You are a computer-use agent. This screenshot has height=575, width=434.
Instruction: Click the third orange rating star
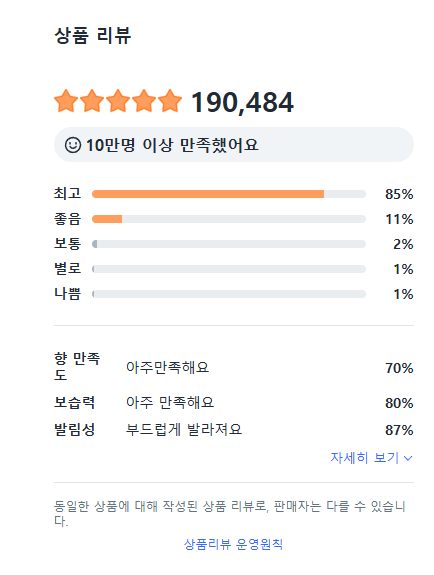pos(118,101)
